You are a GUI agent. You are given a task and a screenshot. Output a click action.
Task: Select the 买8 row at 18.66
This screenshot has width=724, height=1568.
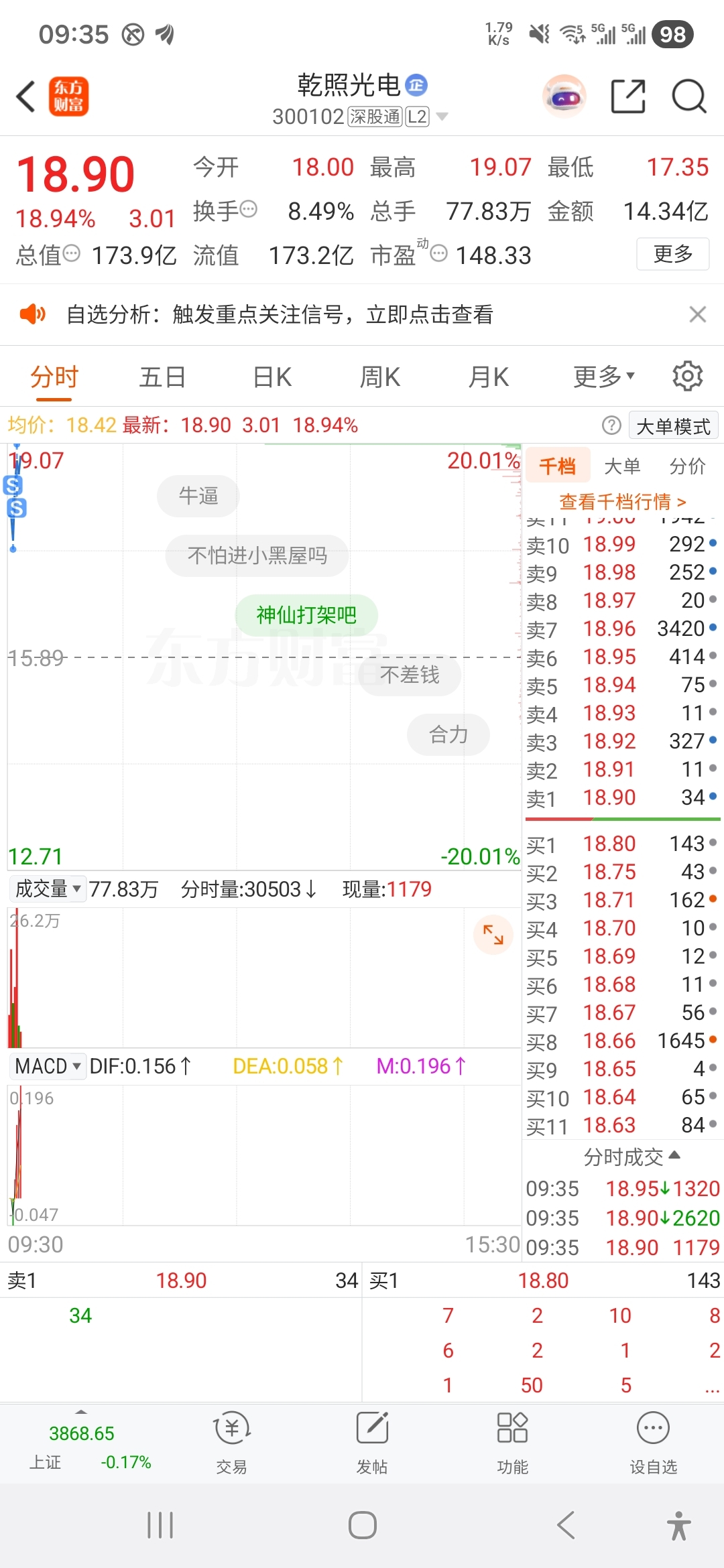coord(622,1041)
